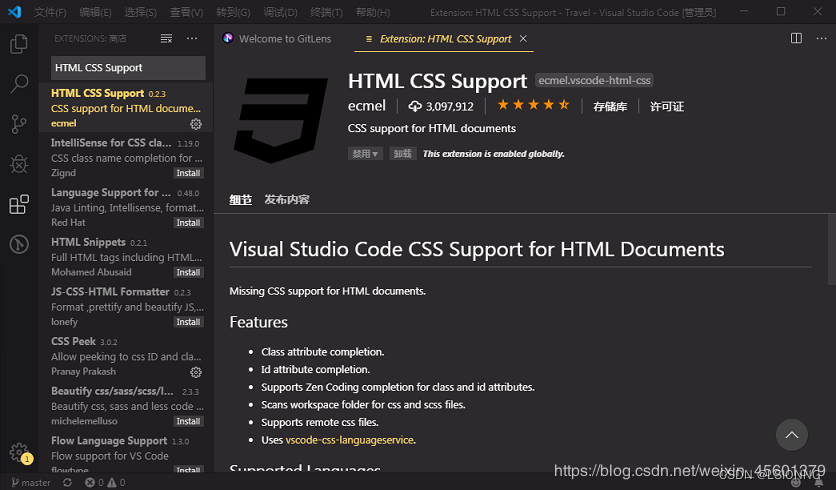The image size is (836, 490).
Task: Click the 卸载 (Uninstall) button
Action: 403,154
